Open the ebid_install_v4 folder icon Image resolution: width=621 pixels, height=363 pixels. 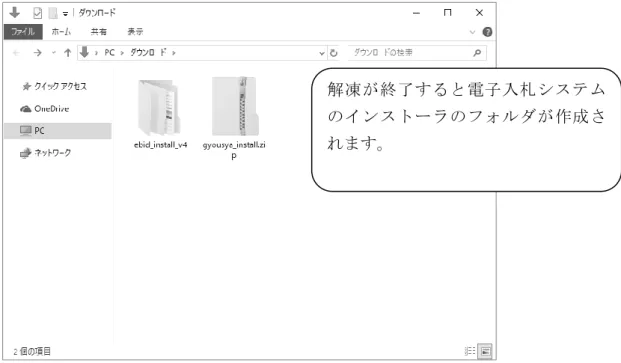click(x=159, y=108)
